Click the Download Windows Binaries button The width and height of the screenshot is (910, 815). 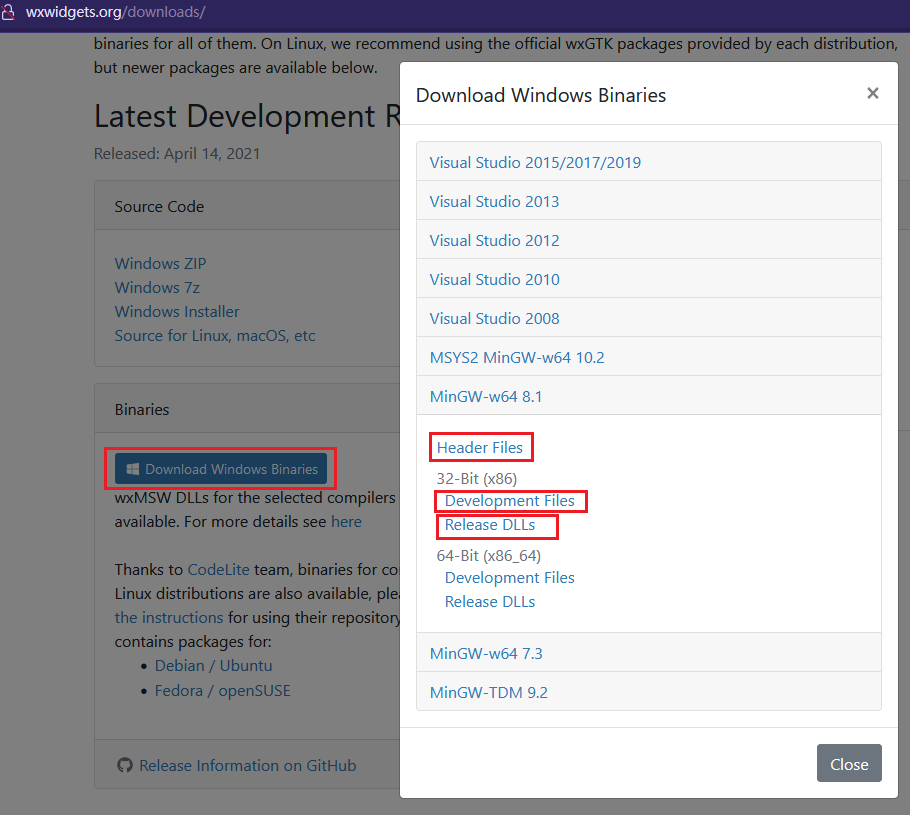point(221,469)
